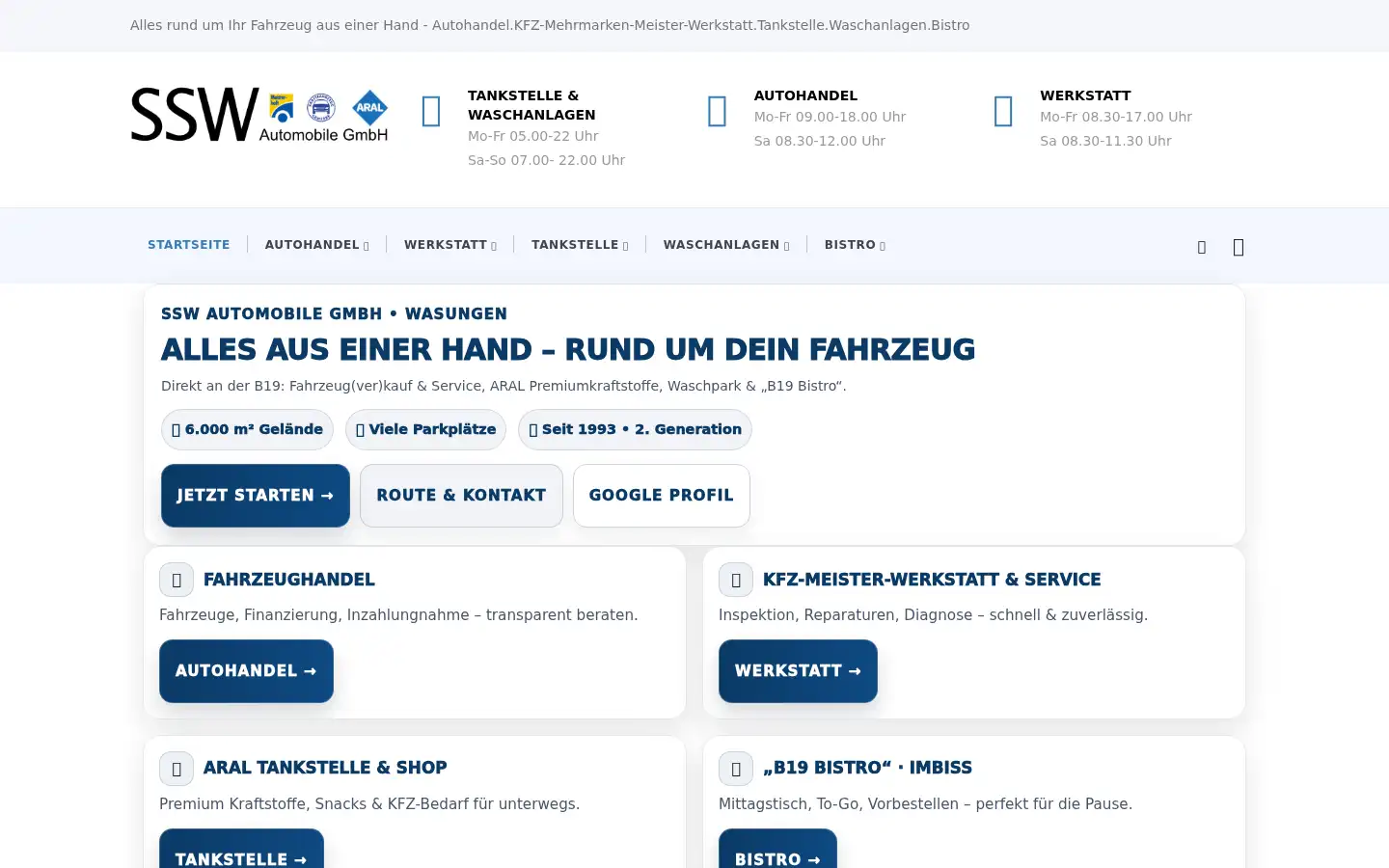
Task: Click the ARAL Tankstelle & Shop card icon
Action: [x=177, y=769]
